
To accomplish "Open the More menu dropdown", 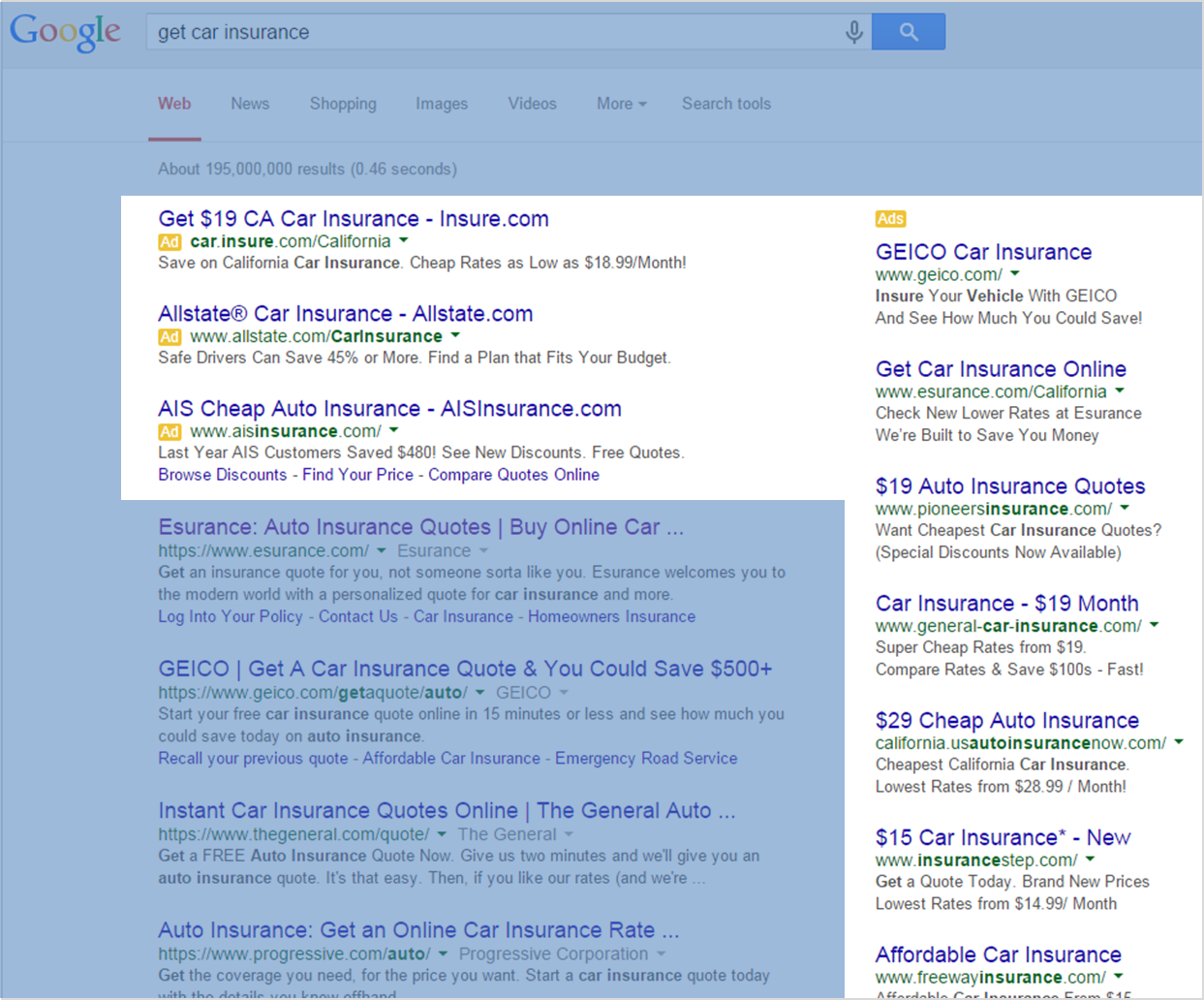I will click(621, 104).
